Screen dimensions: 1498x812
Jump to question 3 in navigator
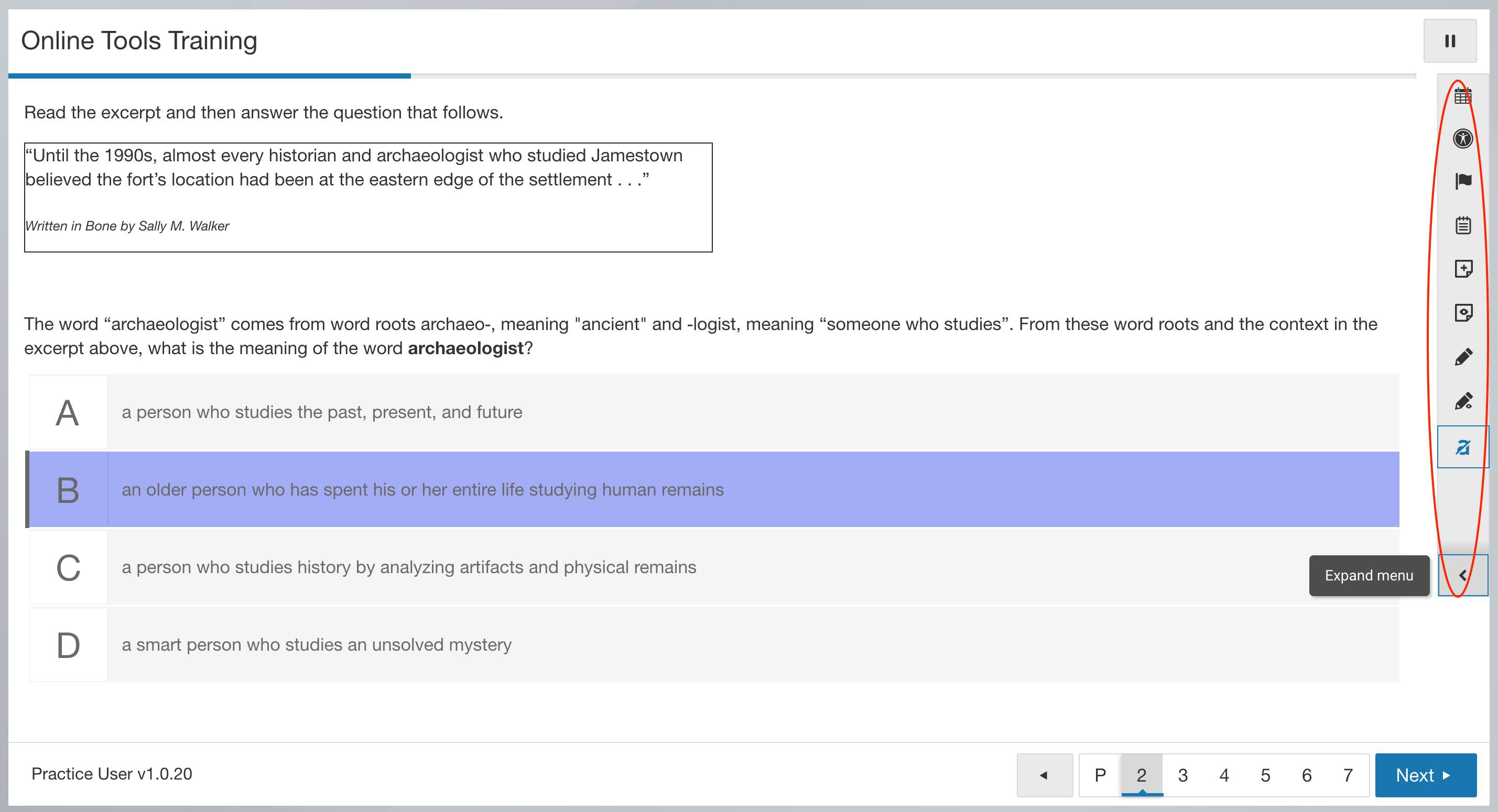tap(1183, 775)
